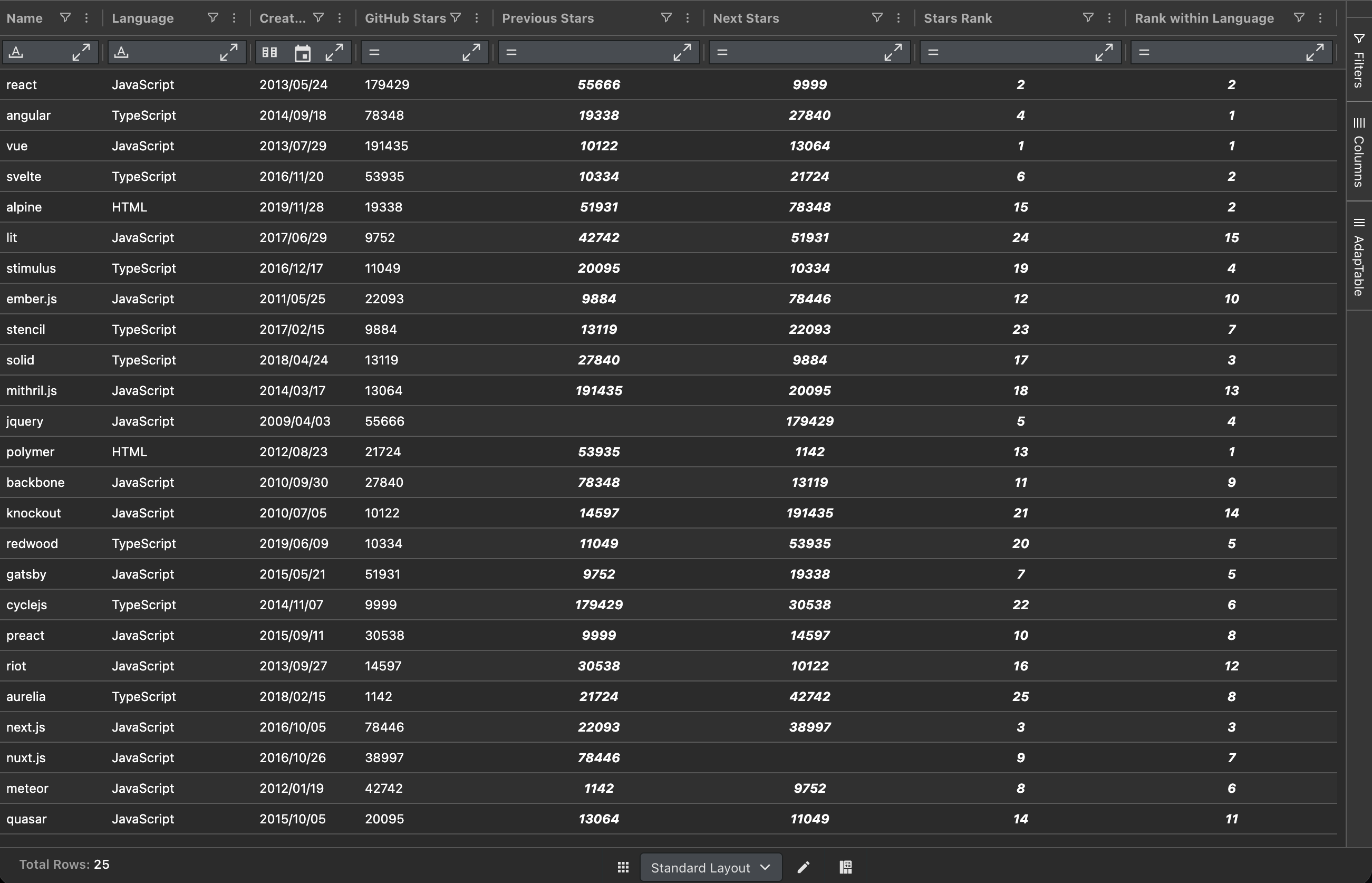This screenshot has width=1372, height=883.
Task: Click the table icon right of pencil
Action: [846, 867]
